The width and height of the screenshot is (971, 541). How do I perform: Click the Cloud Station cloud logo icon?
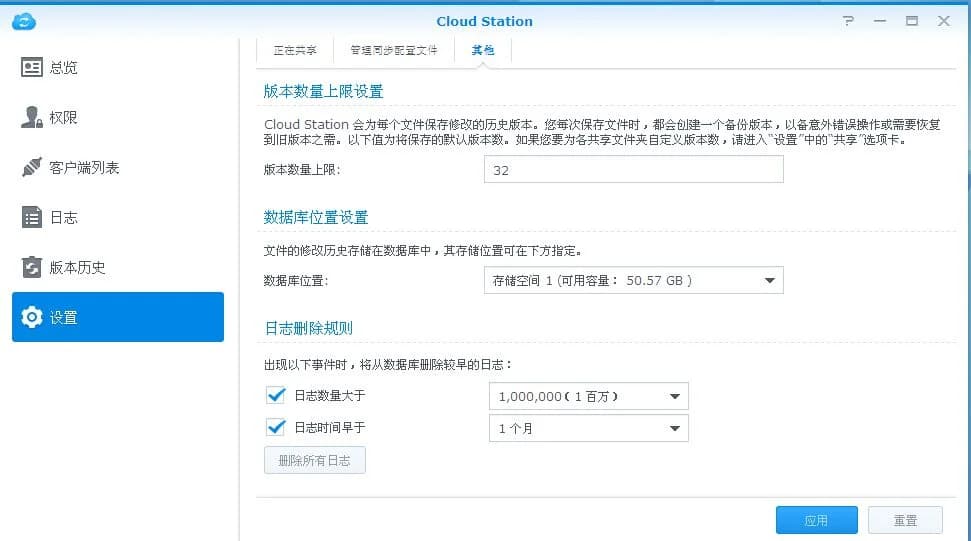click(24, 22)
